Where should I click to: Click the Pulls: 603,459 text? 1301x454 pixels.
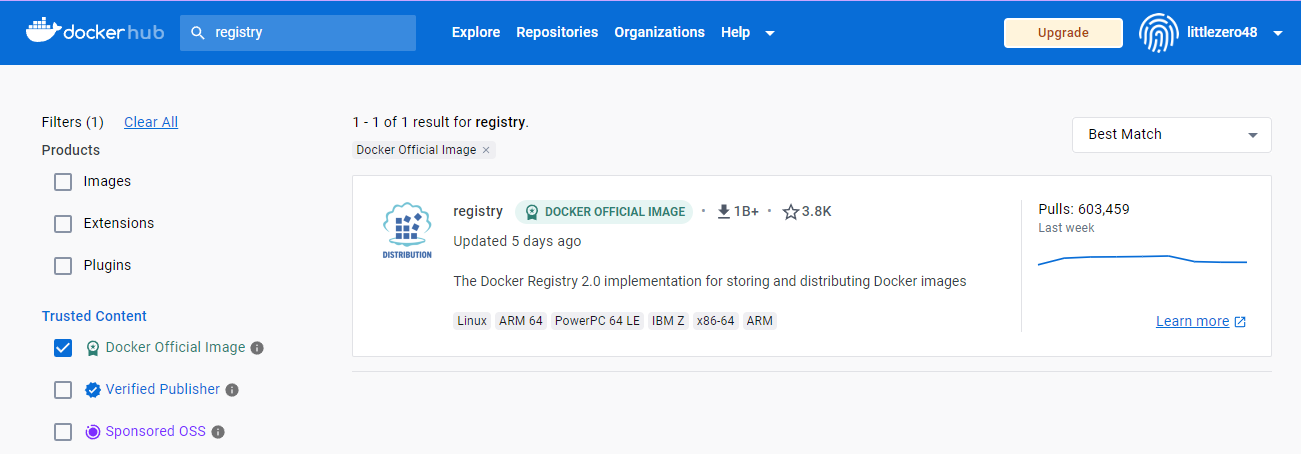1084,209
